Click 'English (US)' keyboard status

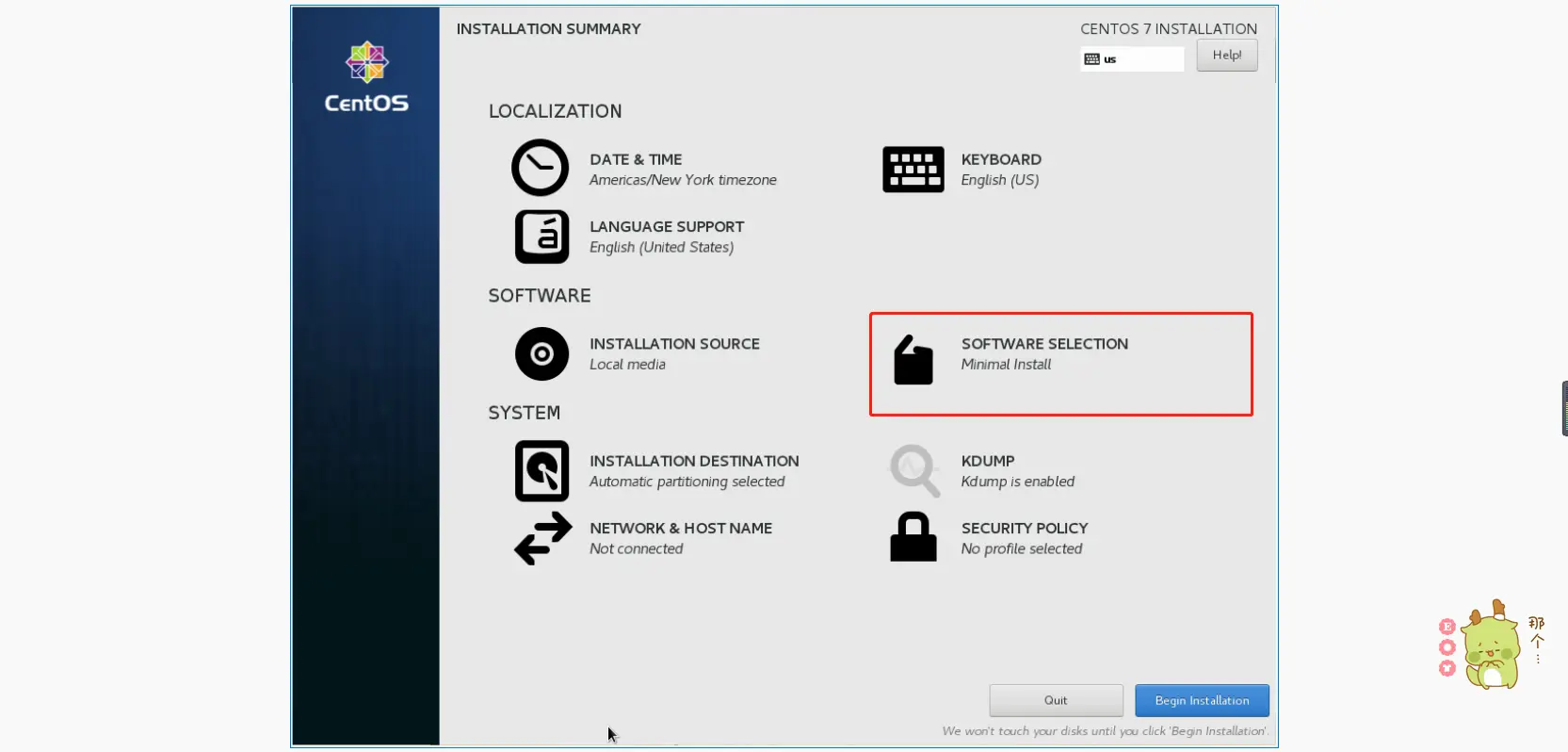[999, 180]
